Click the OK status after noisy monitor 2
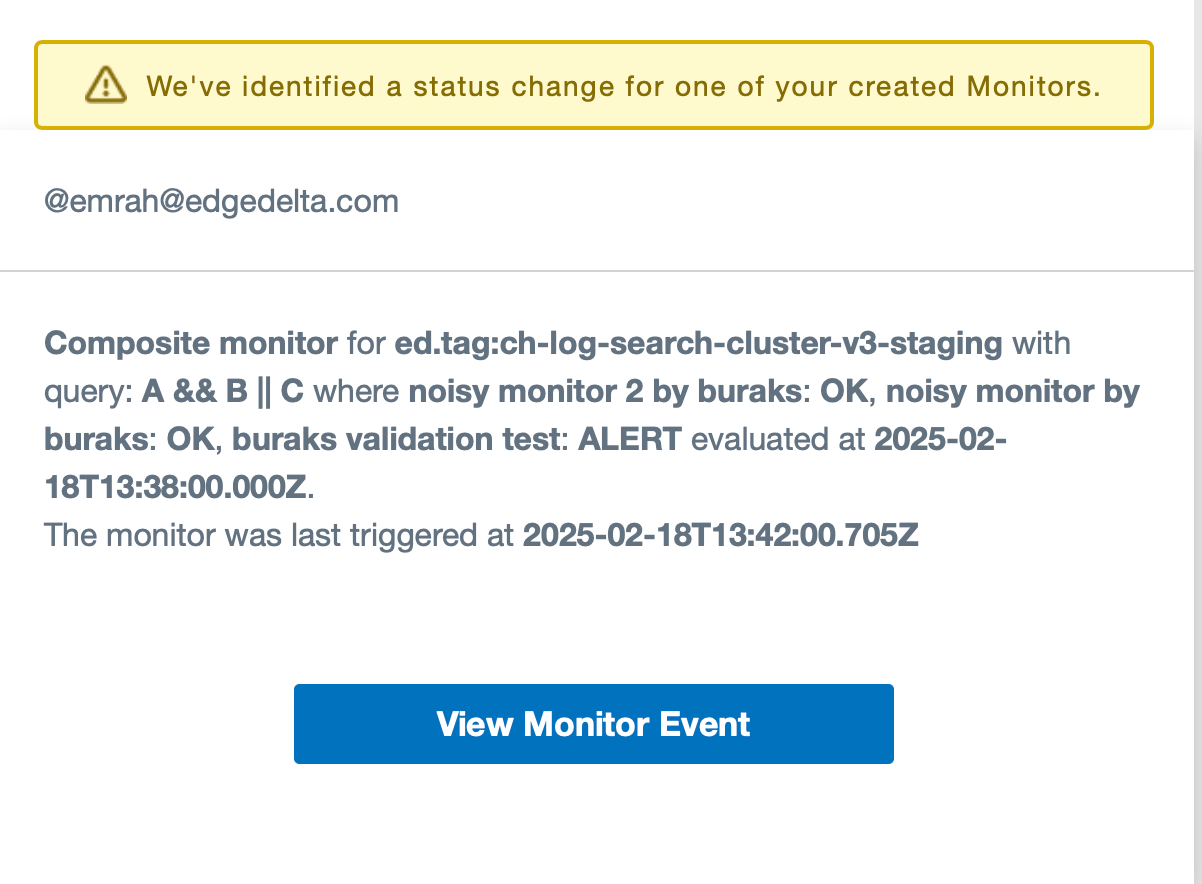 point(843,392)
